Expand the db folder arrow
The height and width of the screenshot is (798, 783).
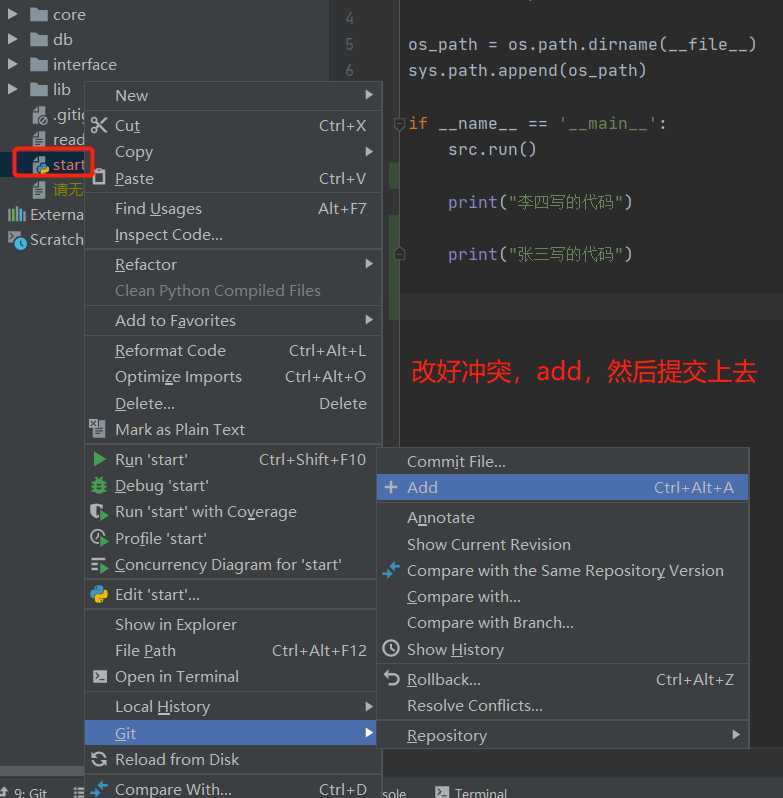[x=13, y=39]
